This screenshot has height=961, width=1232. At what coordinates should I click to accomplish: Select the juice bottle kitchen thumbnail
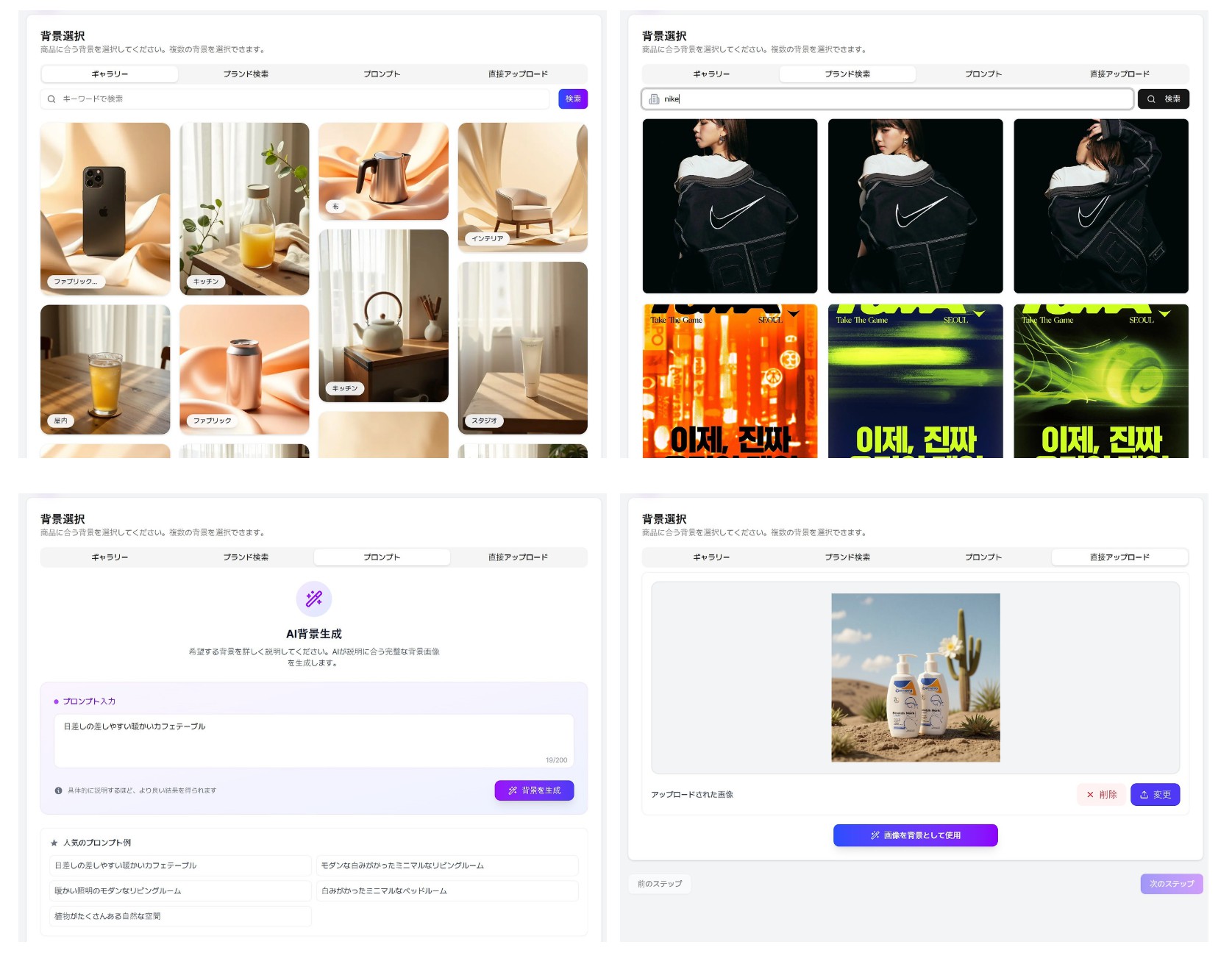[244, 209]
